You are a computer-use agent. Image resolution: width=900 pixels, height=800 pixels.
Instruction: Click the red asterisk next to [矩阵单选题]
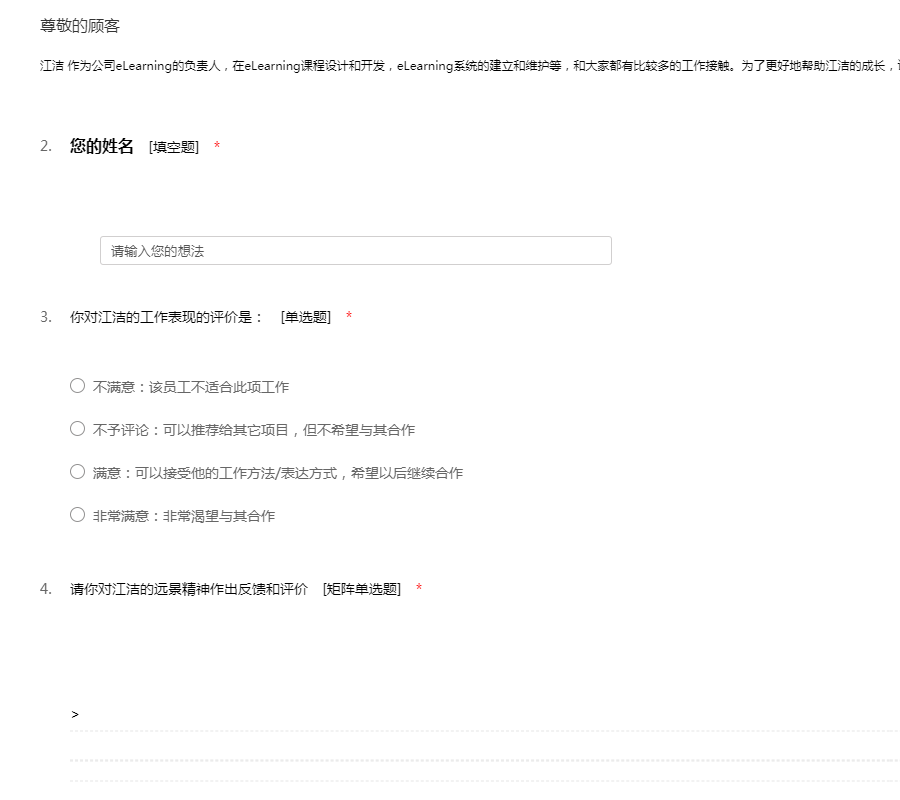[x=419, y=589]
